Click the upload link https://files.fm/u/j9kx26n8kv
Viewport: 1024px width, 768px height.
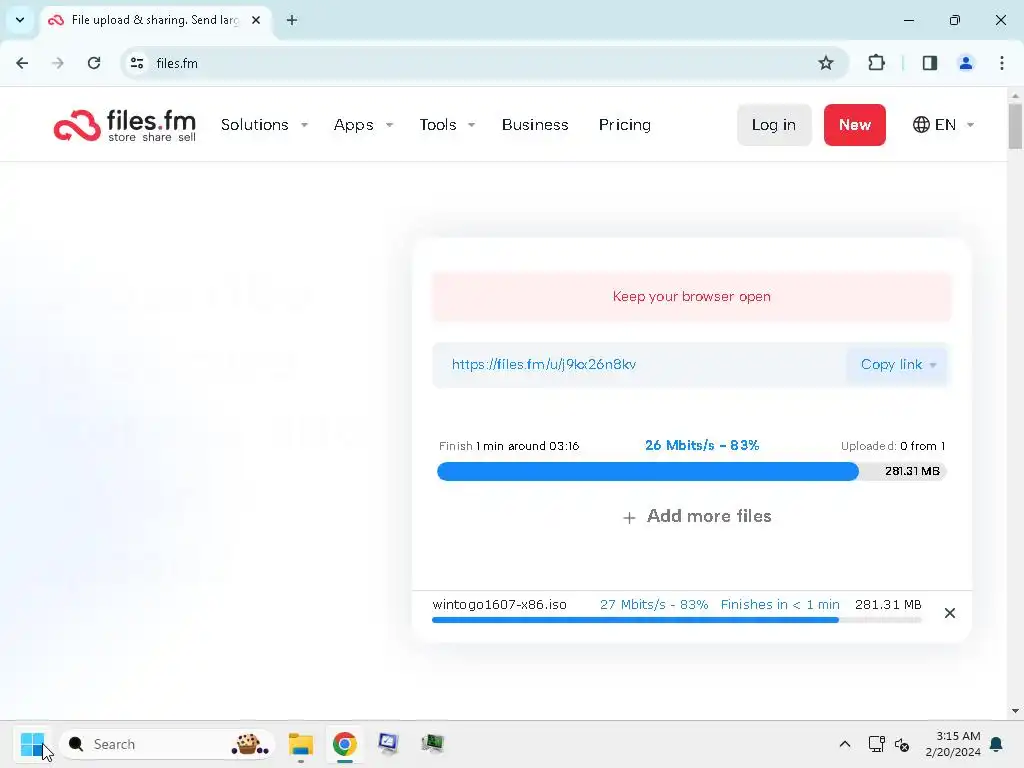click(543, 364)
